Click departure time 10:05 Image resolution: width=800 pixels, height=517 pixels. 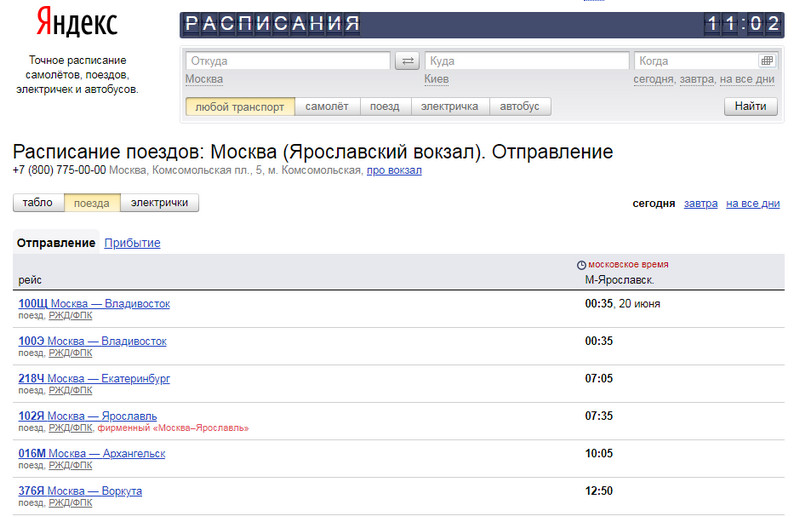point(599,453)
